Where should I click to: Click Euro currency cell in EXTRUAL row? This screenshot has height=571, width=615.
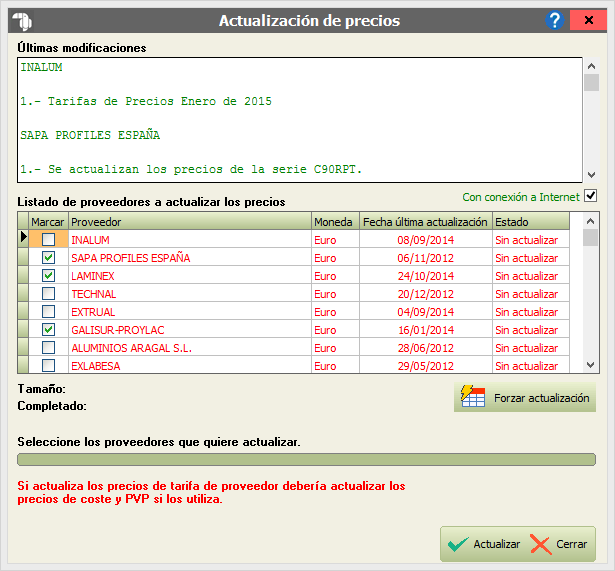click(335, 312)
